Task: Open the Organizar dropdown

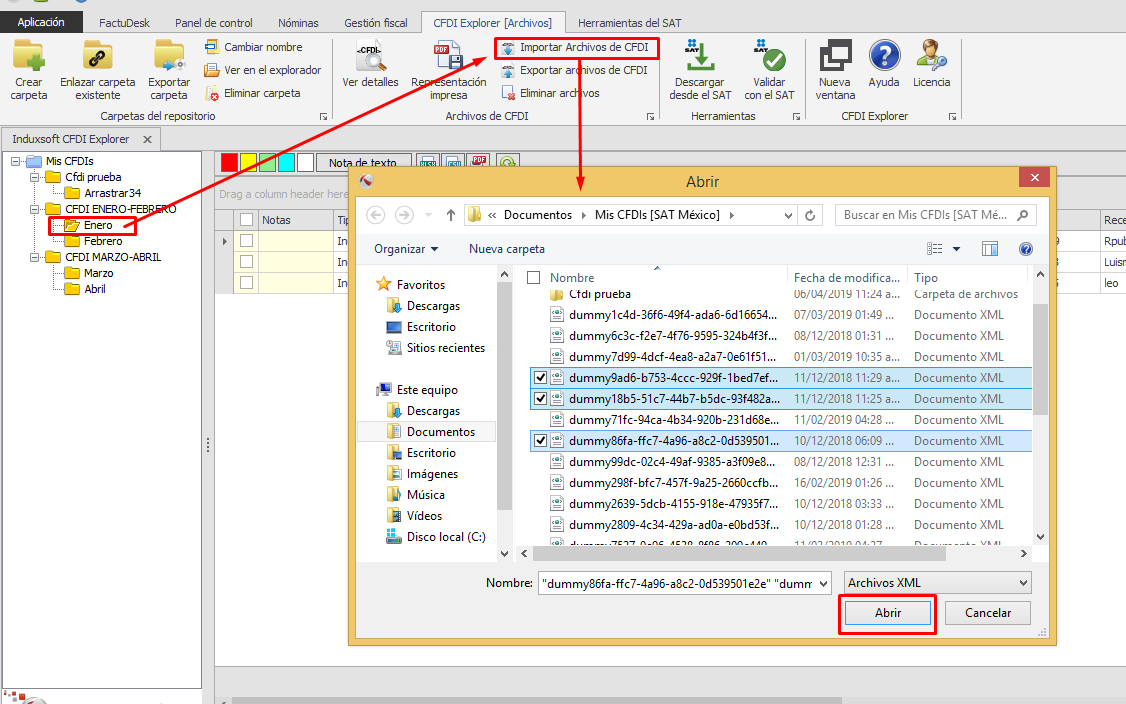Action: (406, 249)
